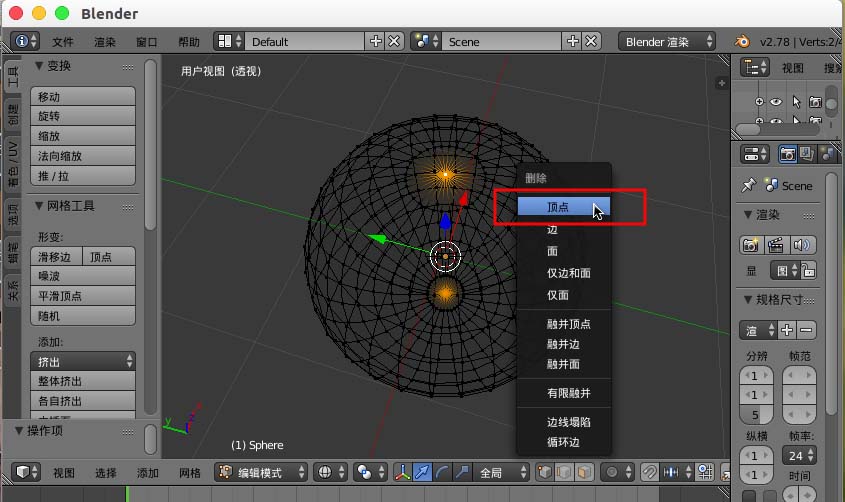Click the render animation clapperboard button
Viewport: 845px width, 502px height.
pyautogui.click(x=775, y=245)
